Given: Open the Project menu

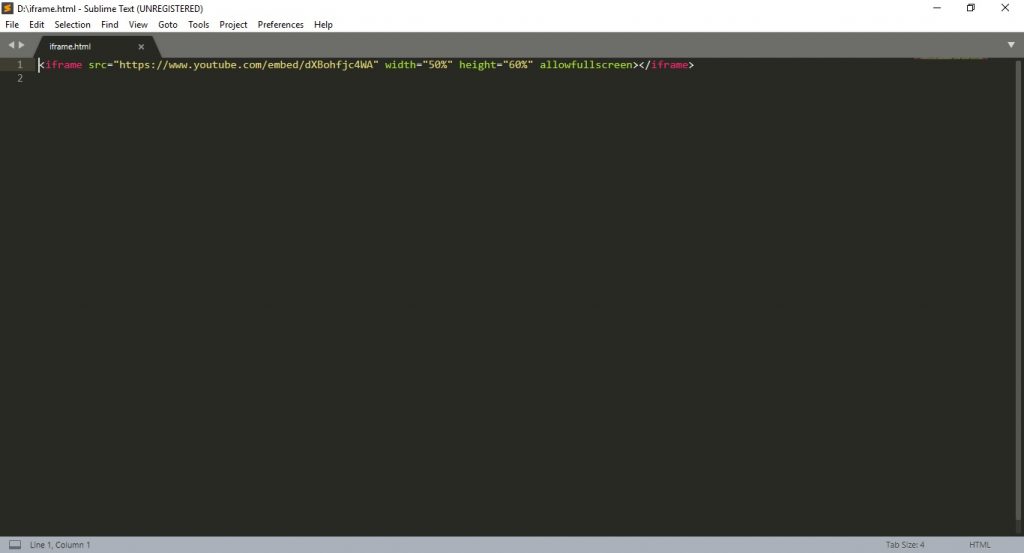Looking at the screenshot, I should pyautogui.click(x=233, y=25).
